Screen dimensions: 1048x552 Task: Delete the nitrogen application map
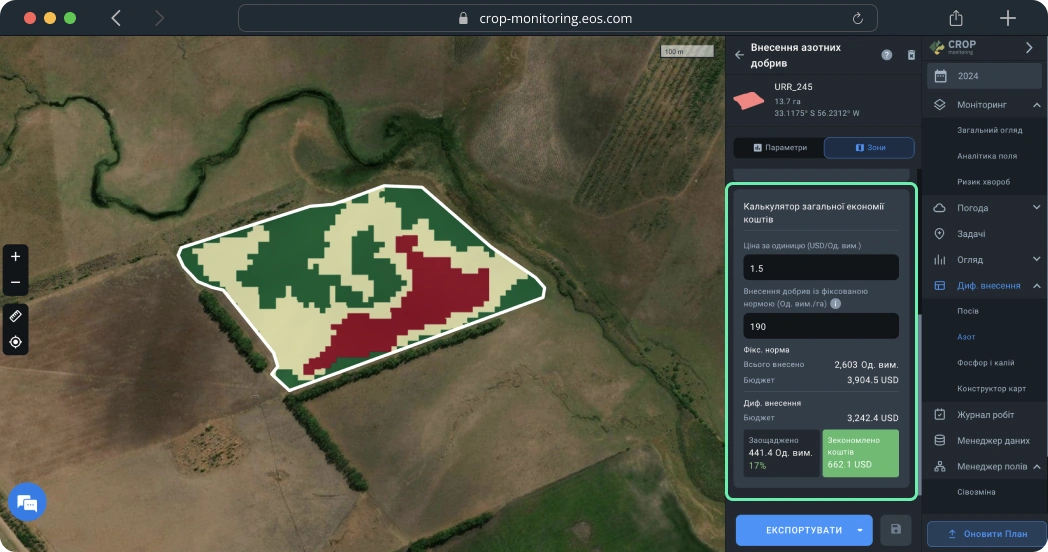[x=911, y=55]
